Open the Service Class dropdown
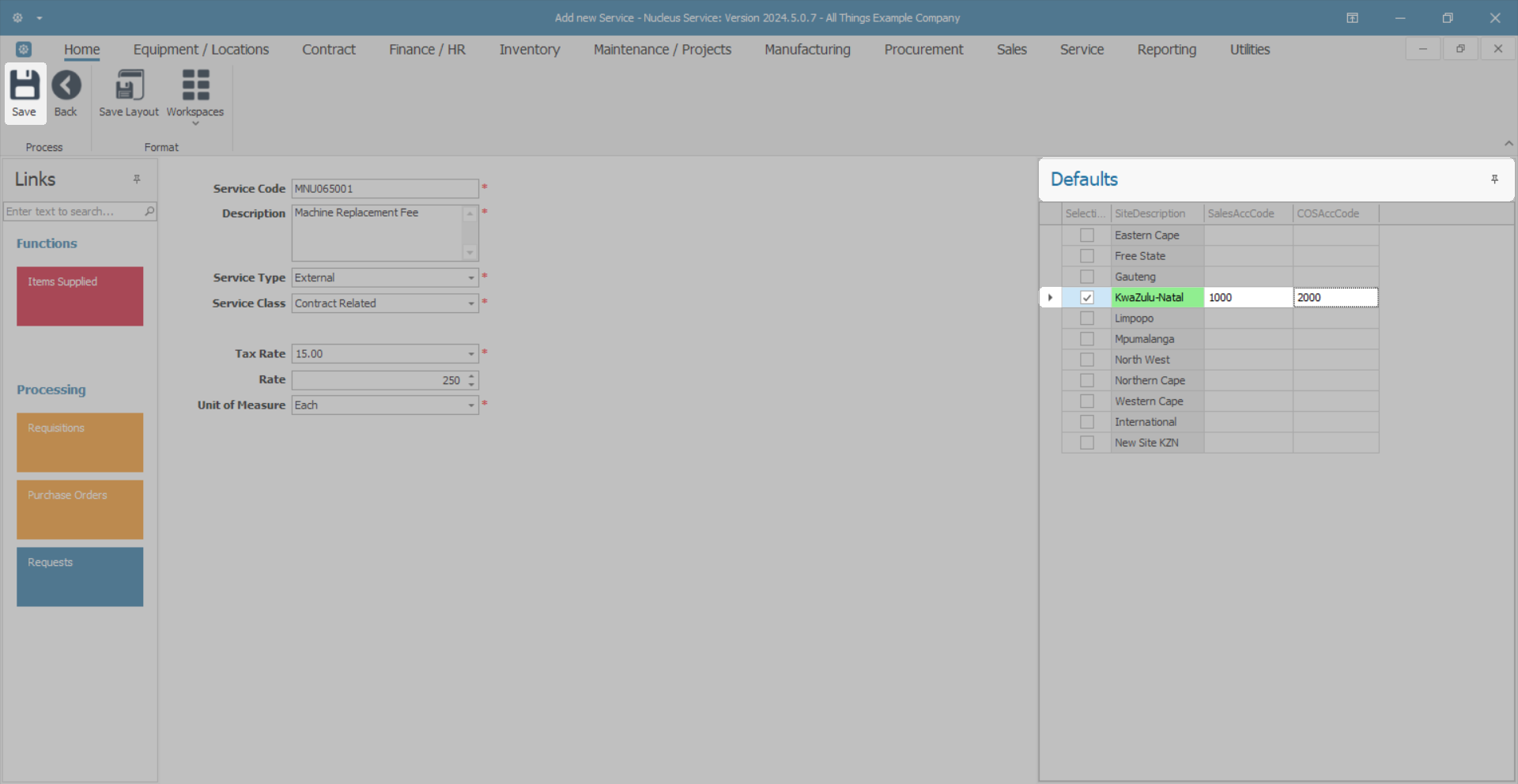This screenshot has width=1518, height=784. click(x=471, y=303)
